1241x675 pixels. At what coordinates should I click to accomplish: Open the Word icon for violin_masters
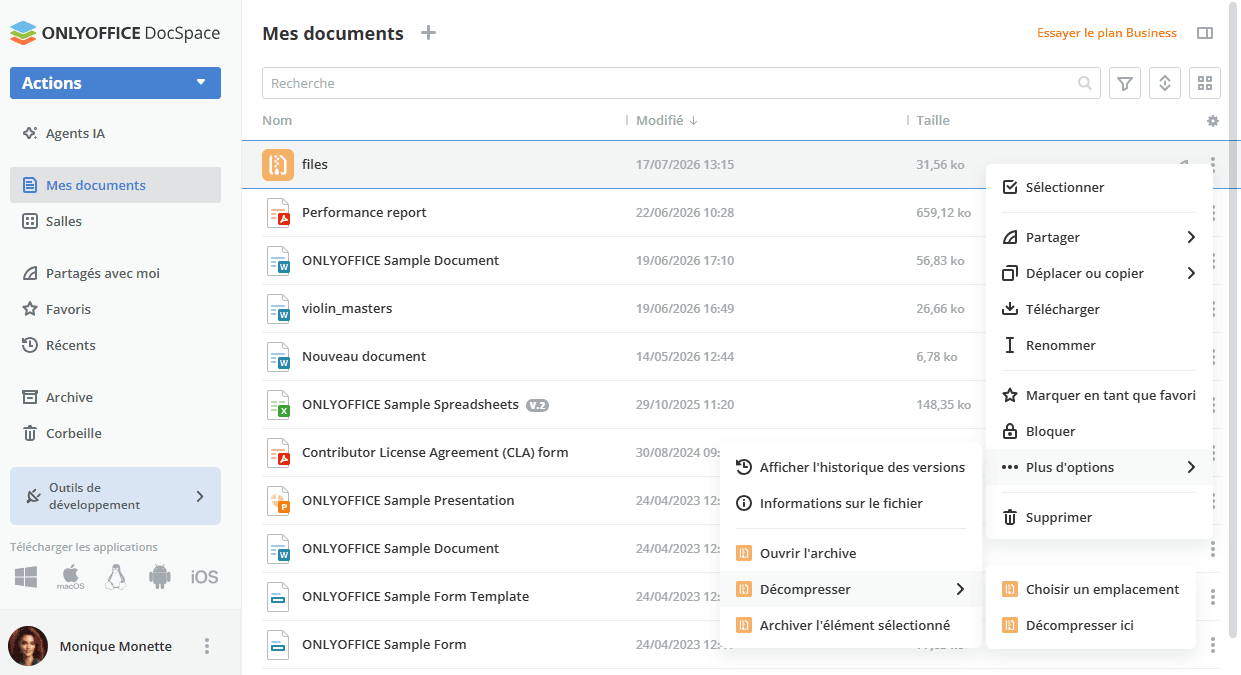[x=278, y=308]
